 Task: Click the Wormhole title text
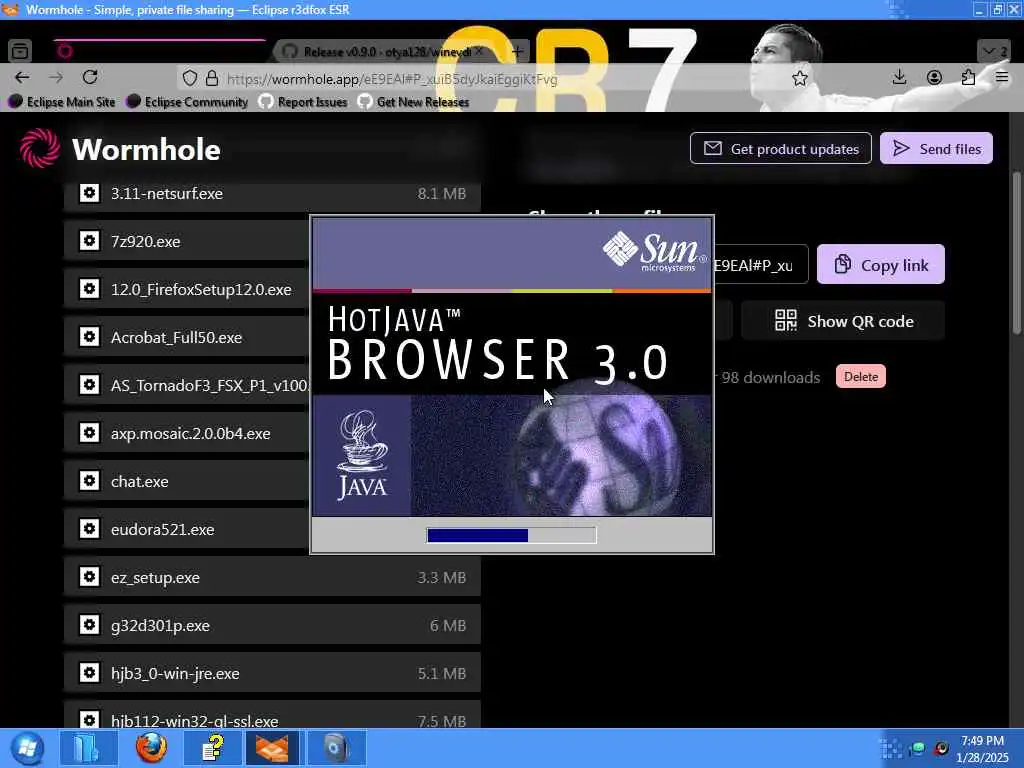click(146, 150)
